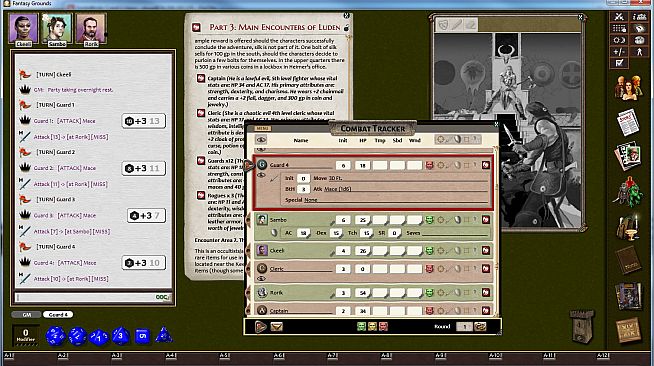Toggle Guard 4 visibility eye icon
This screenshot has width=654, height=366.
pyautogui.click(x=261, y=175)
